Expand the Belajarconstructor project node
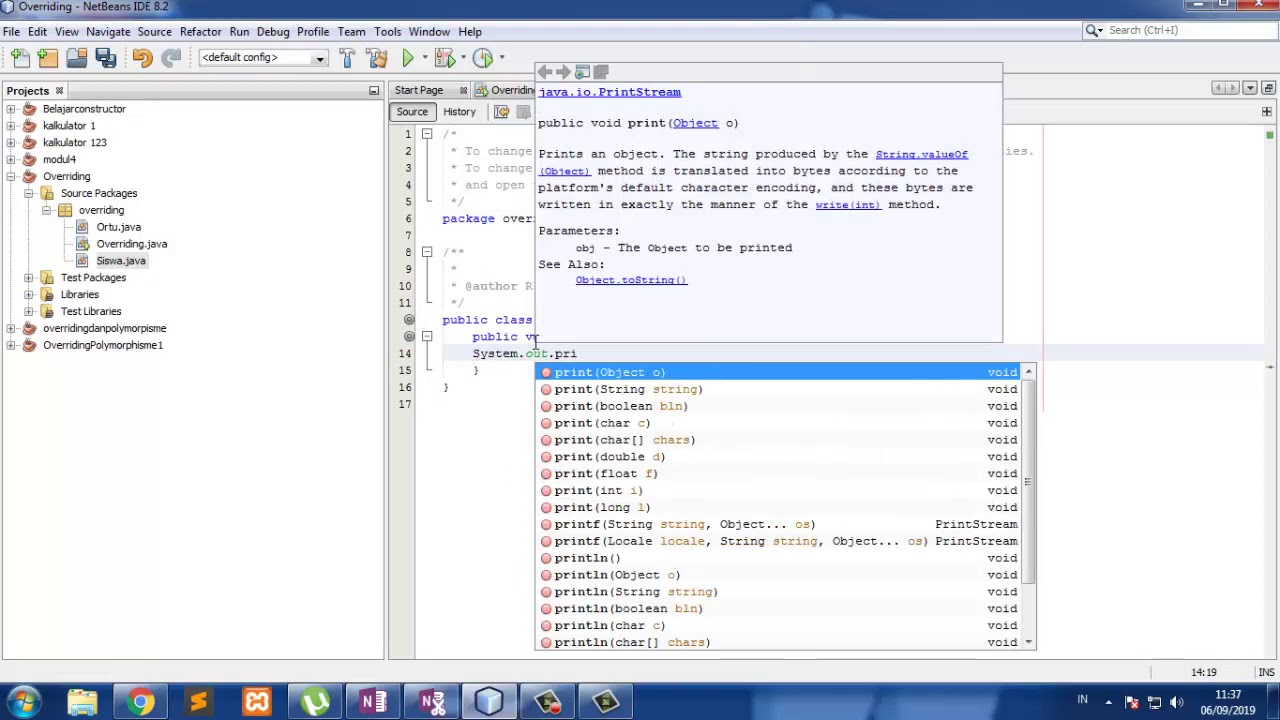Image resolution: width=1280 pixels, height=720 pixels. pyautogui.click(x=11, y=109)
